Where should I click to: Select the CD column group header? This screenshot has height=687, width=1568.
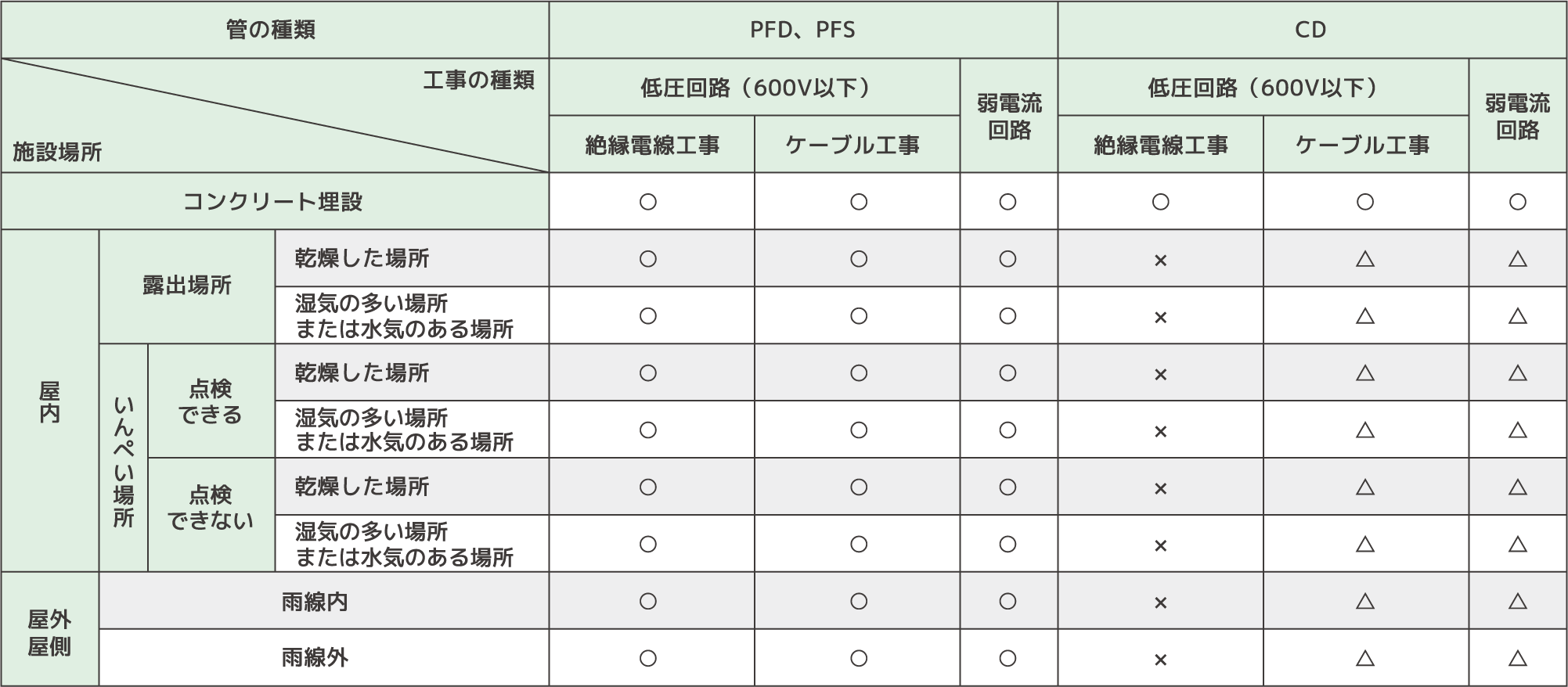tap(1310, 30)
